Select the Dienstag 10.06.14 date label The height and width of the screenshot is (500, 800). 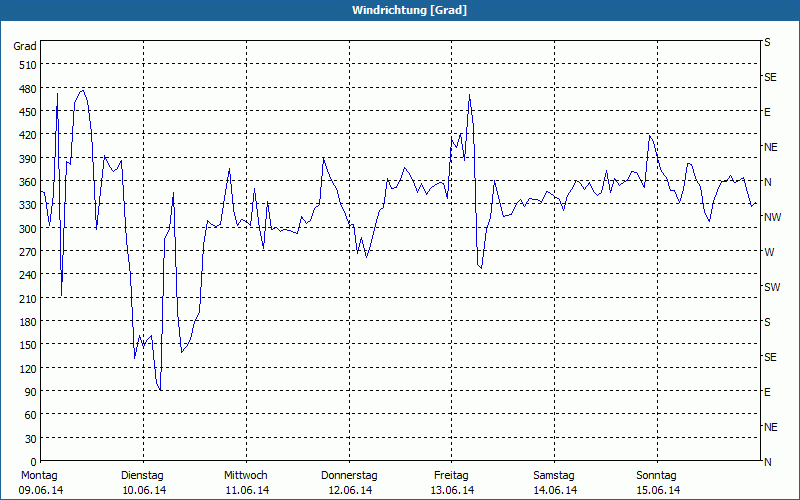click(143, 483)
